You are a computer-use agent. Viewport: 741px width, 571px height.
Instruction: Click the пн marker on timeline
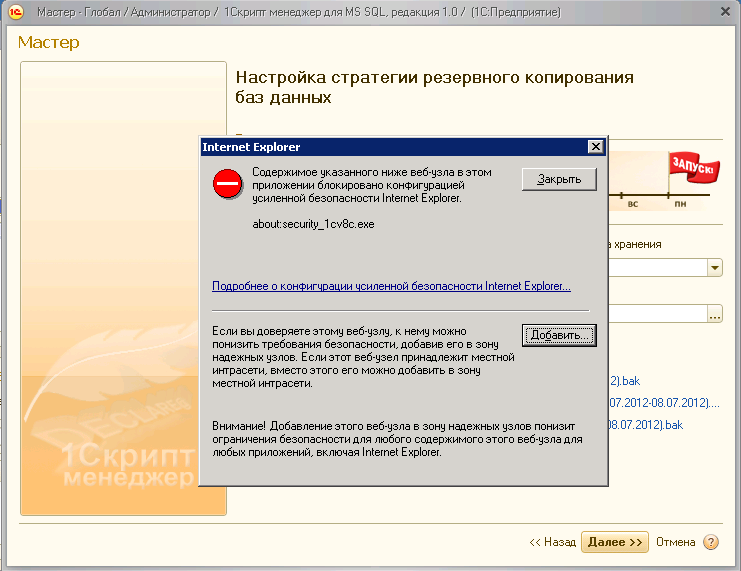(680, 204)
